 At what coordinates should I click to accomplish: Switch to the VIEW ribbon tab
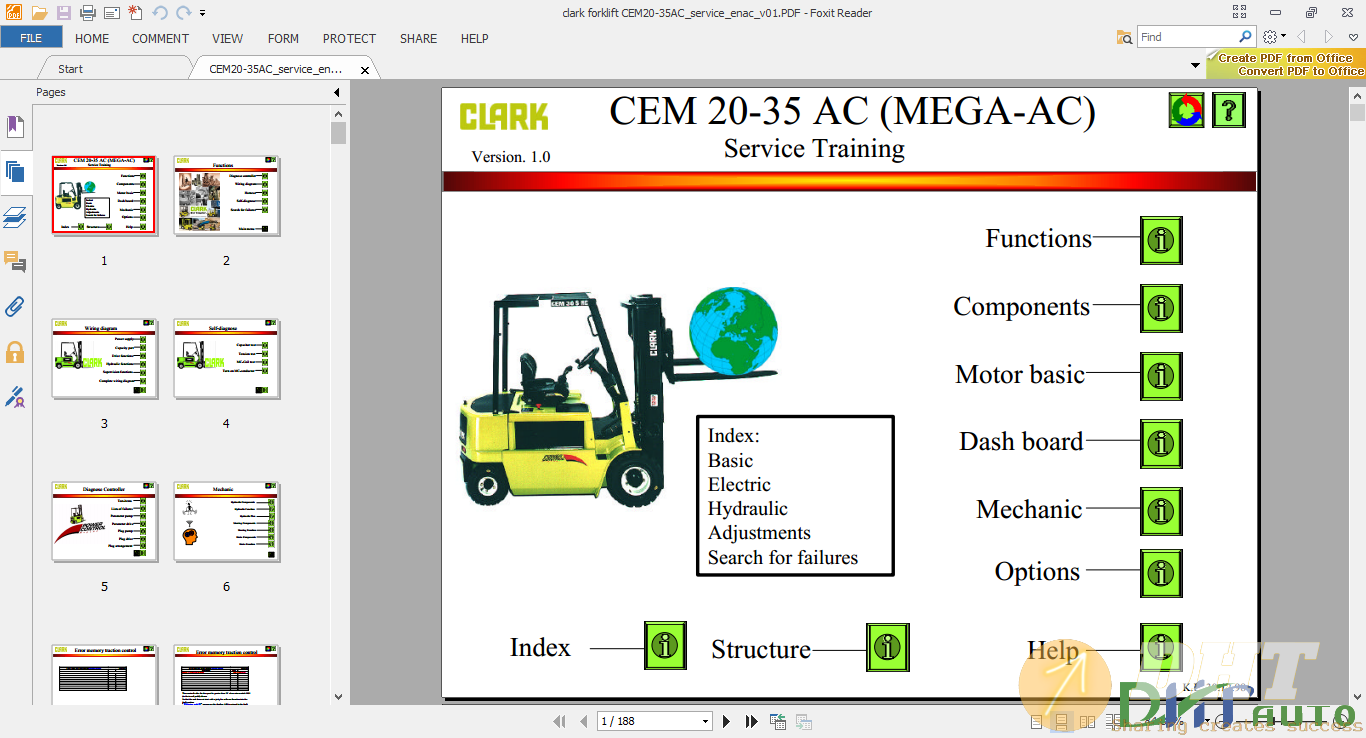[227, 38]
